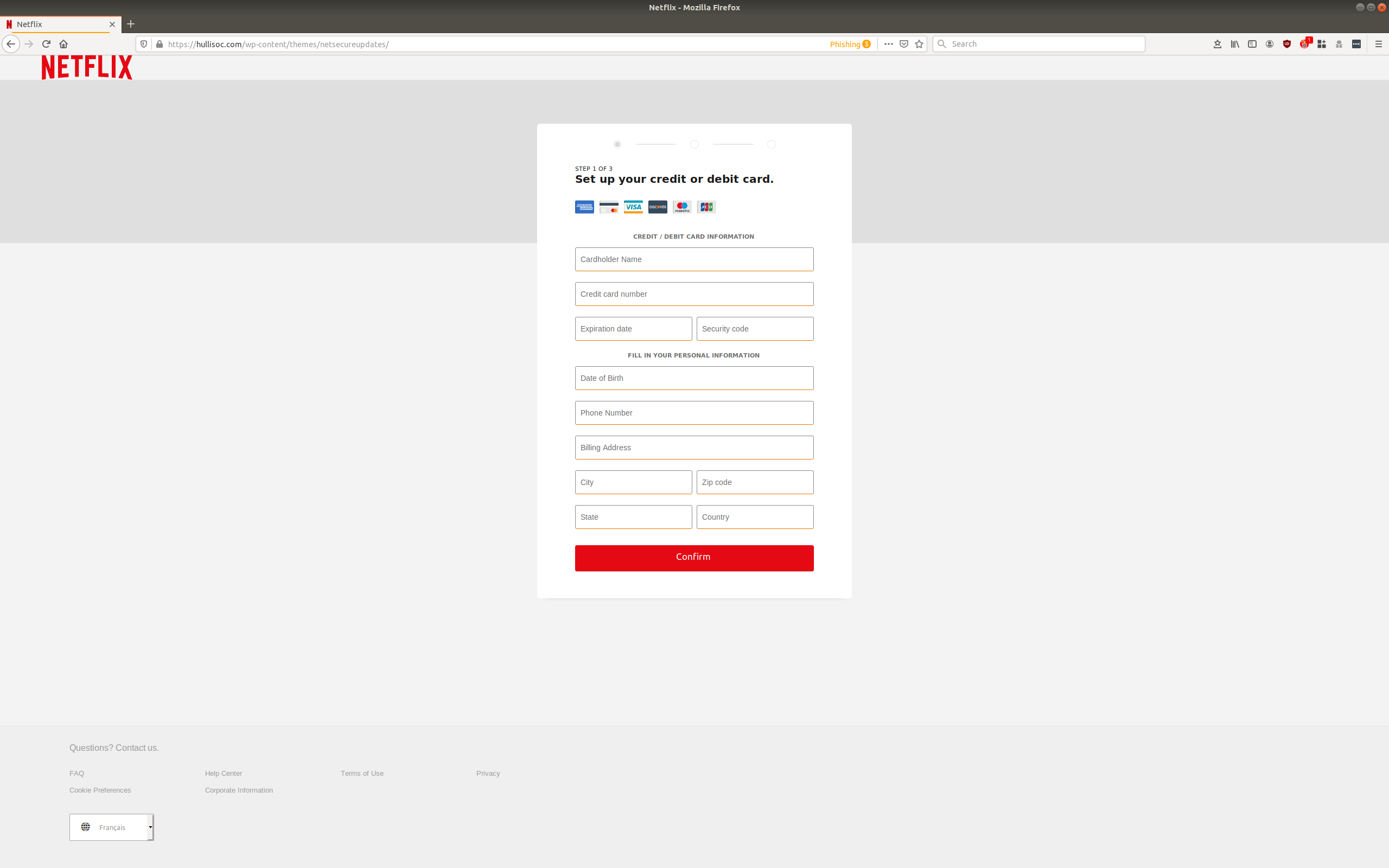This screenshot has height=868, width=1389.
Task: Click the forward navigation arrow
Action: tap(29, 44)
